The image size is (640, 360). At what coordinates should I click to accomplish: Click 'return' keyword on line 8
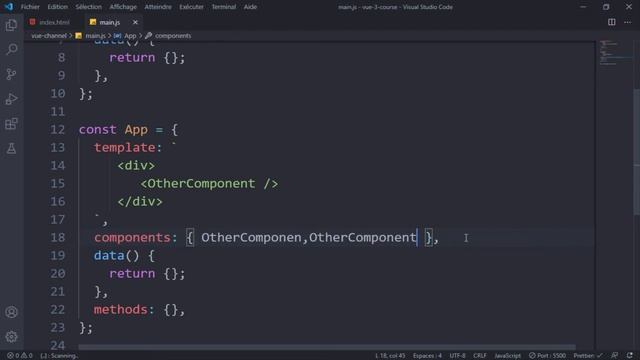tap(132, 58)
